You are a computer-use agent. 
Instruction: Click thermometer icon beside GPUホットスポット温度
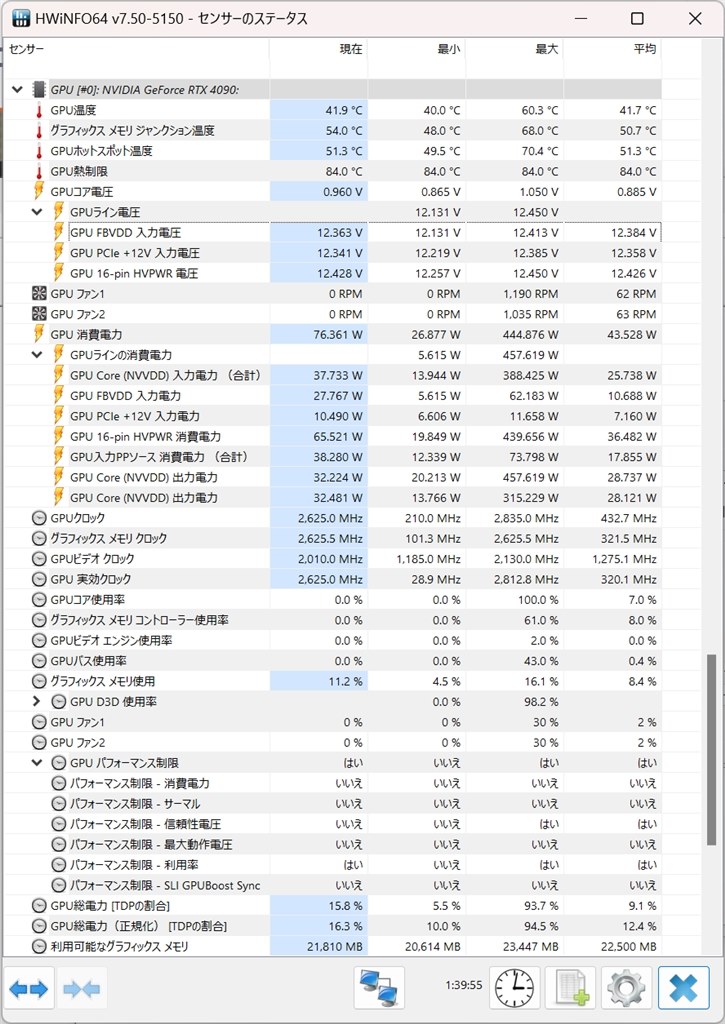(39, 151)
